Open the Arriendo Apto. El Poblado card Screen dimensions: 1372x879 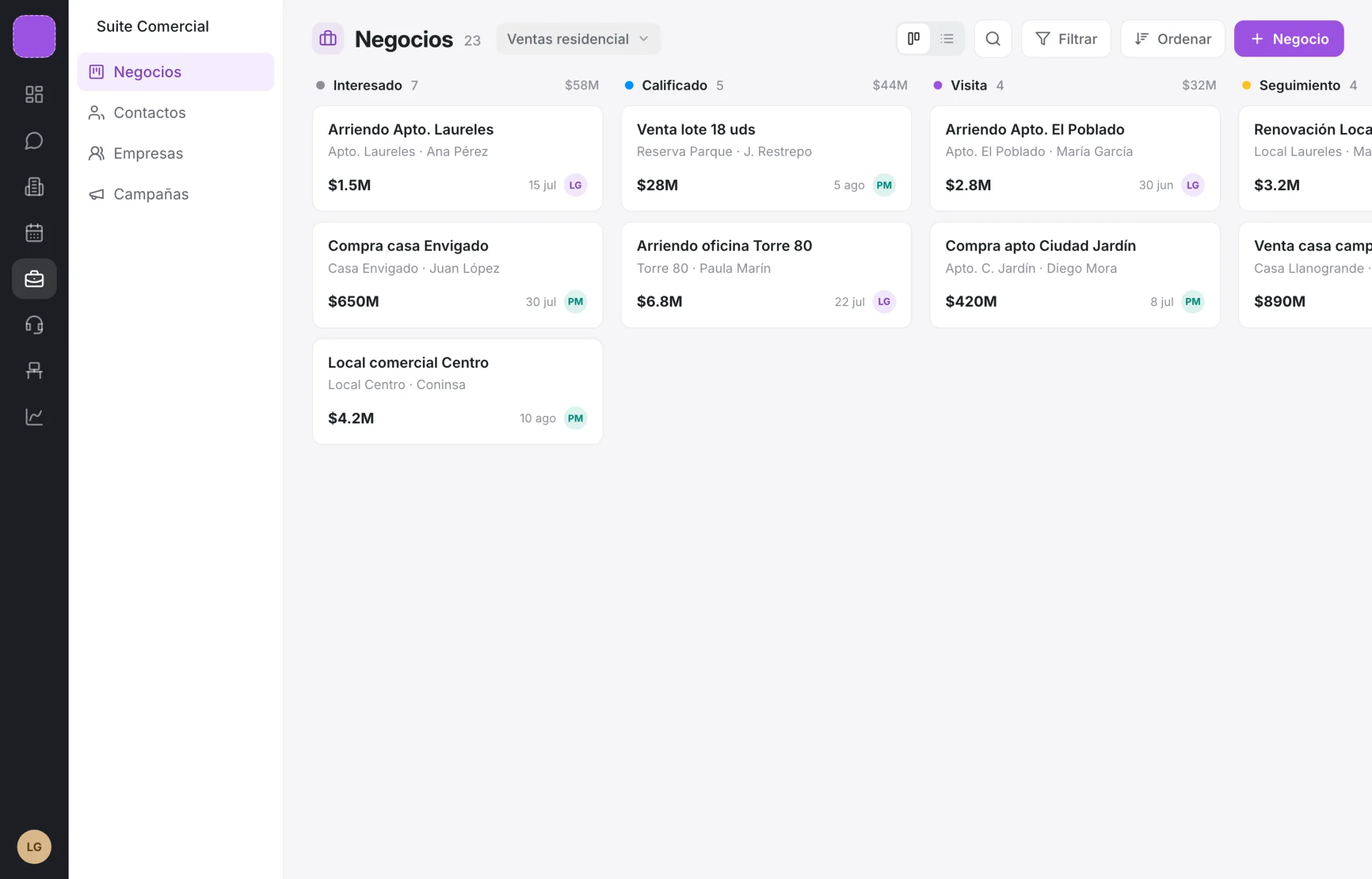pos(1075,158)
